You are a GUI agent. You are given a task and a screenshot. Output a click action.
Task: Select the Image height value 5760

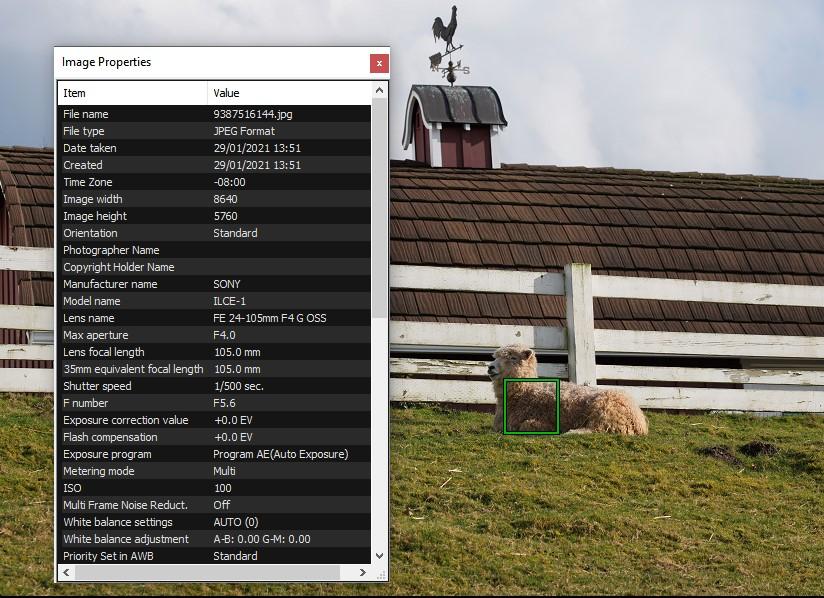point(225,216)
